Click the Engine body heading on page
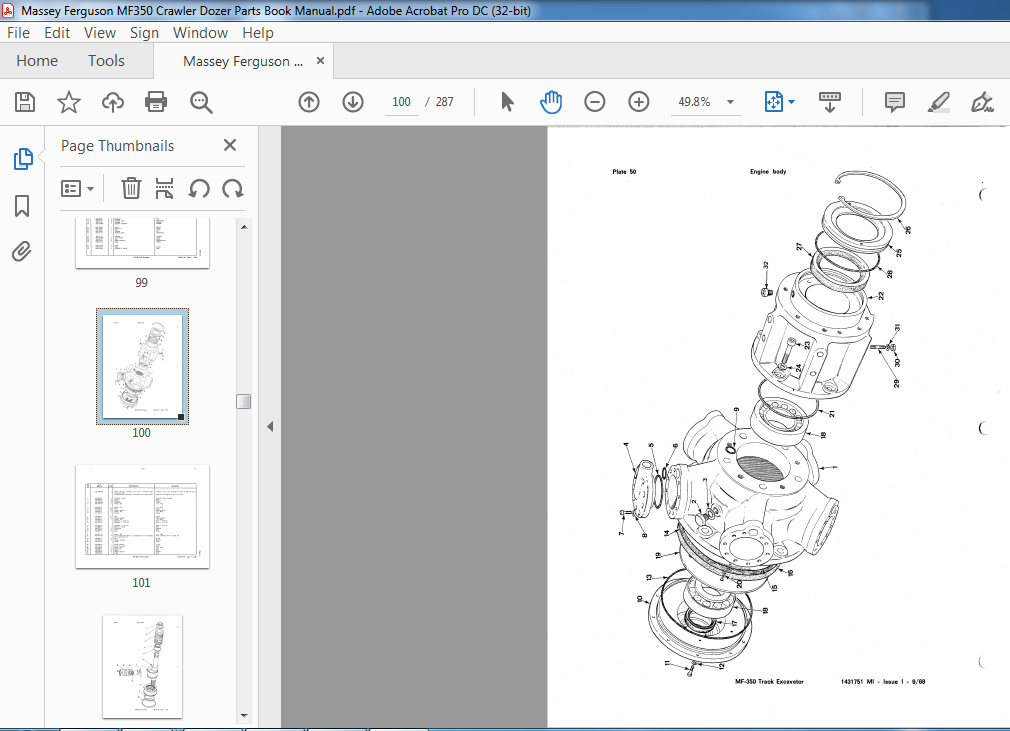The width and height of the screenshot is (1010, 731). tap(768, 171)
